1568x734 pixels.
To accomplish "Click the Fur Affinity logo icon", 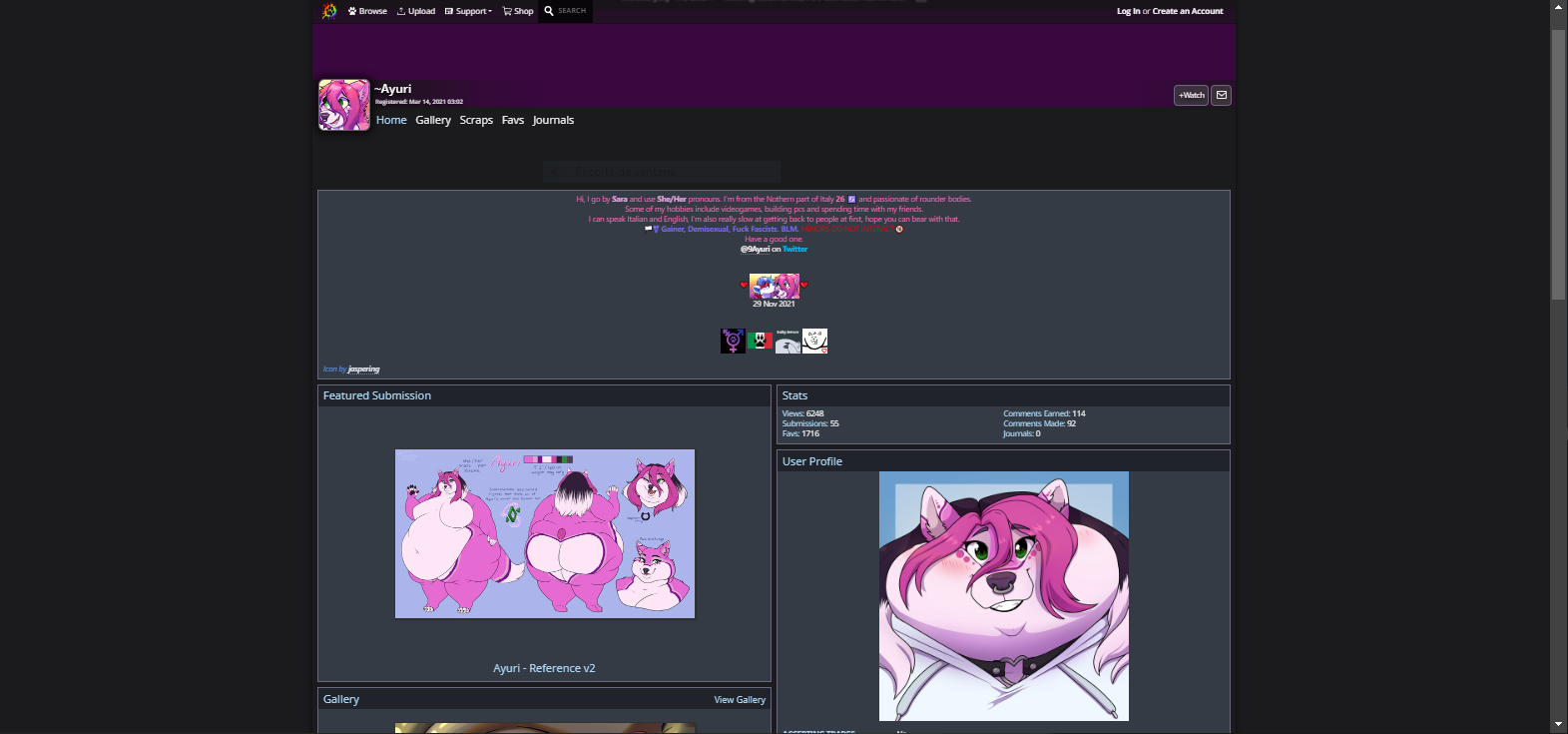I will pos(329,11).
